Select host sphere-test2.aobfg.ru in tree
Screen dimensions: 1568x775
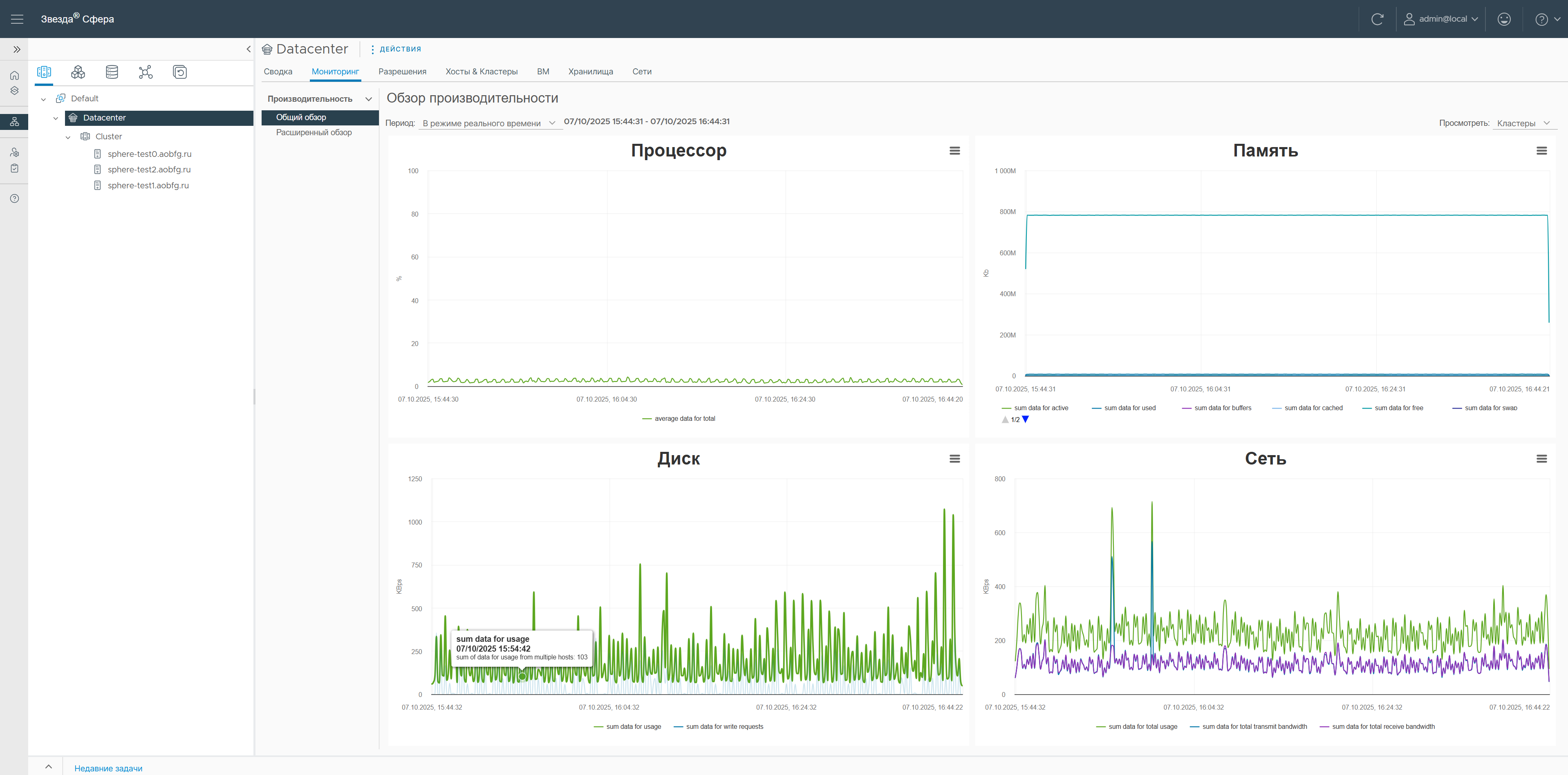tap(149, 170)
